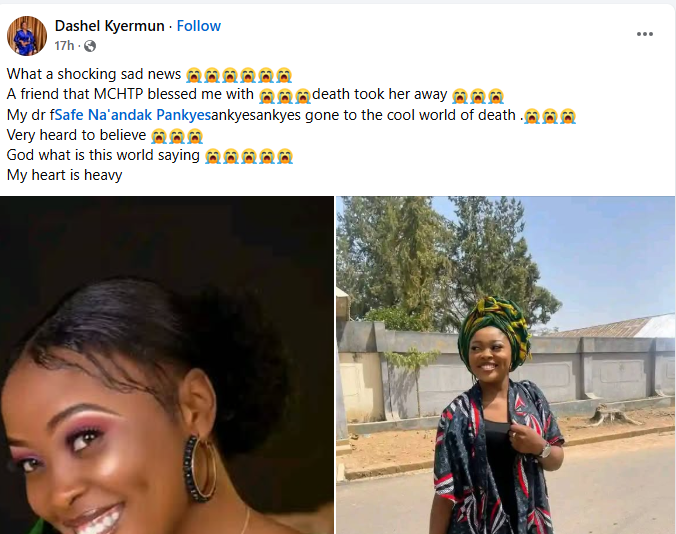The height and width of the screenshot is (534, 676).
Task: Click the 'Very heard to believe' text
Action: [x=76, y=135]
